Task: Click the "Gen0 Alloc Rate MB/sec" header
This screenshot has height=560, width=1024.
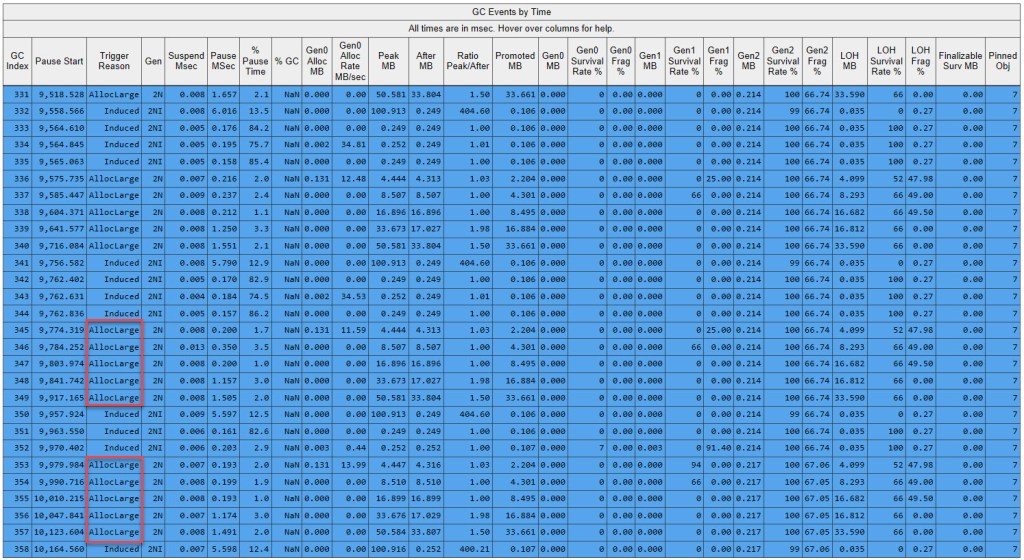Action: pos(350,61)
